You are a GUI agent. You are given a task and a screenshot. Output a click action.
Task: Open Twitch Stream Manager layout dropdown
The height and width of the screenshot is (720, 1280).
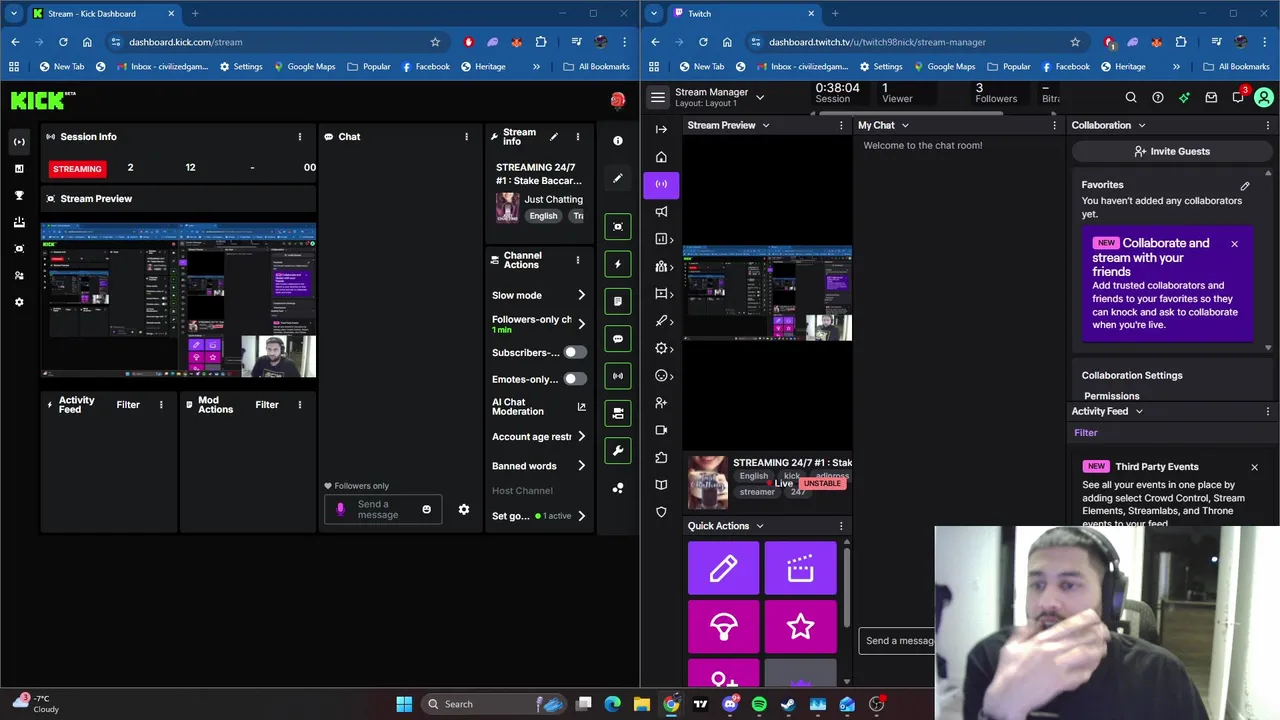[760, 98]
